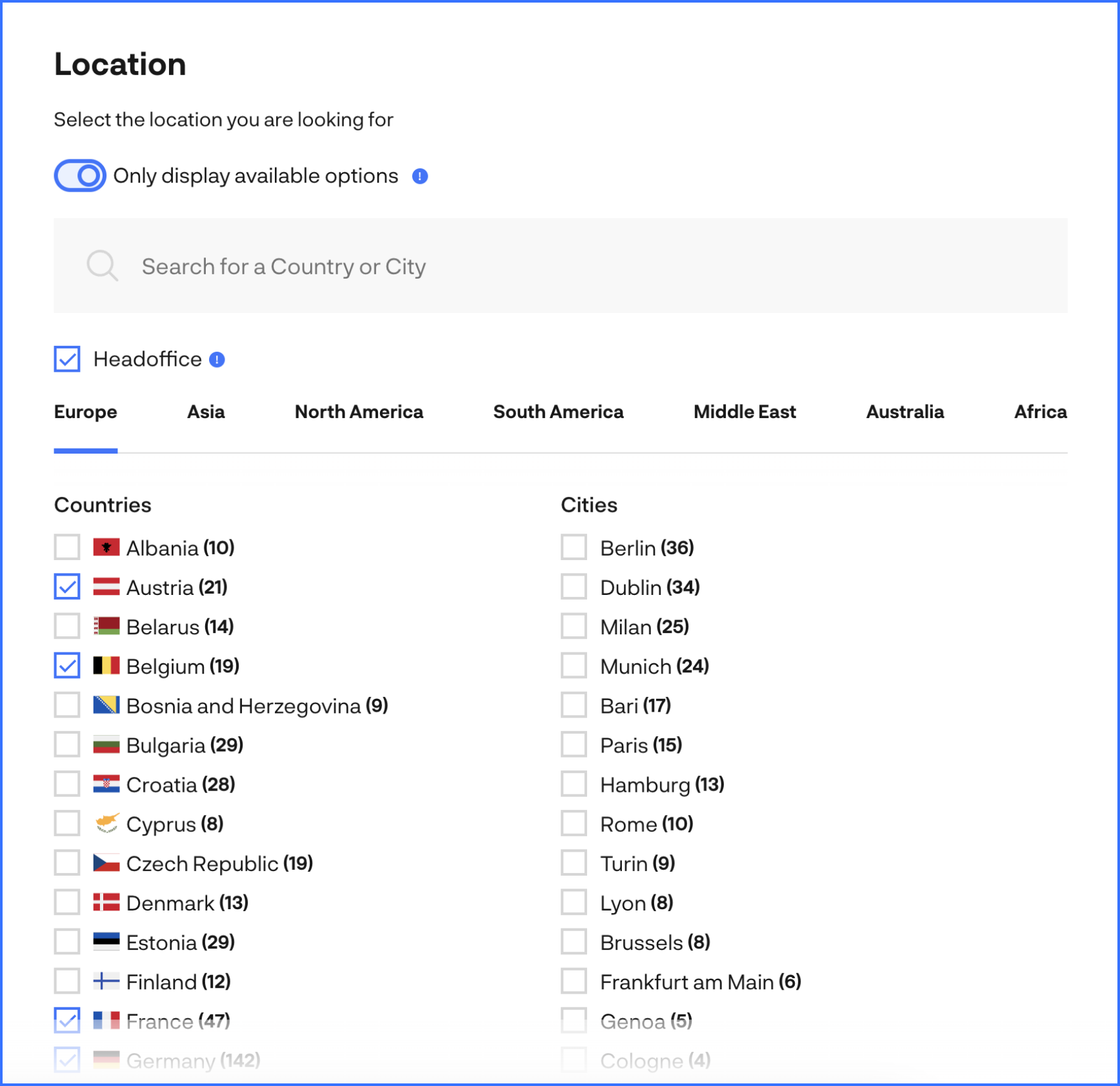Click the Rome (10) label
Viewport: 1120px width, 1086px height.
[x=647, y=824]
